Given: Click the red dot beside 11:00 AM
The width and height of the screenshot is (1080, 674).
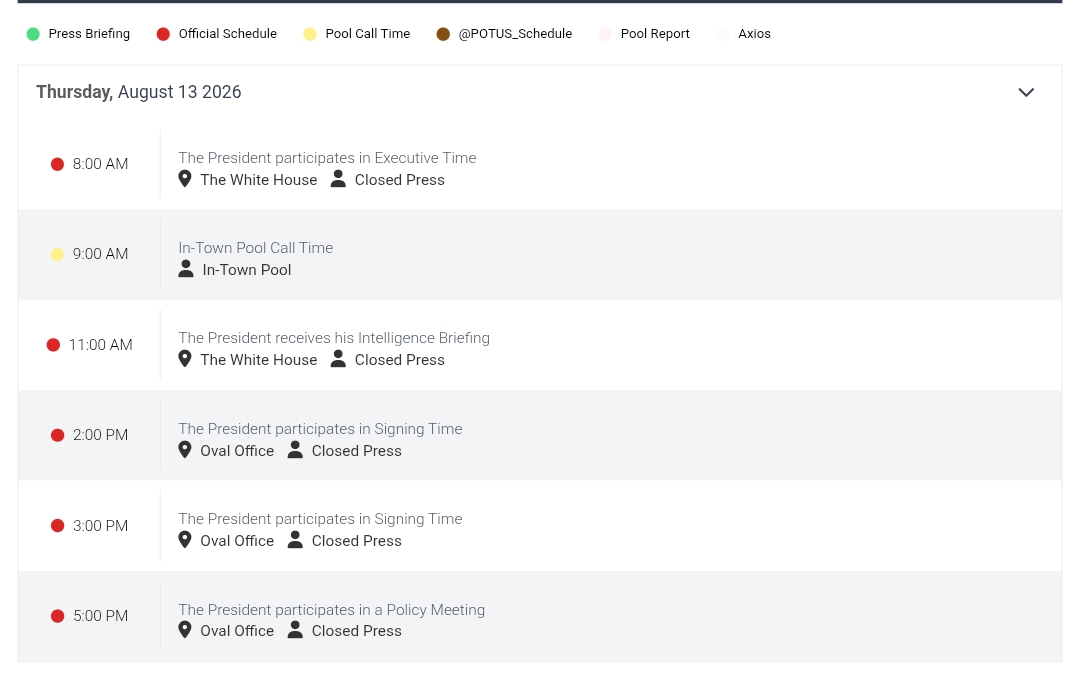Looking at the screenshot, I should click(x=53, y=345).
